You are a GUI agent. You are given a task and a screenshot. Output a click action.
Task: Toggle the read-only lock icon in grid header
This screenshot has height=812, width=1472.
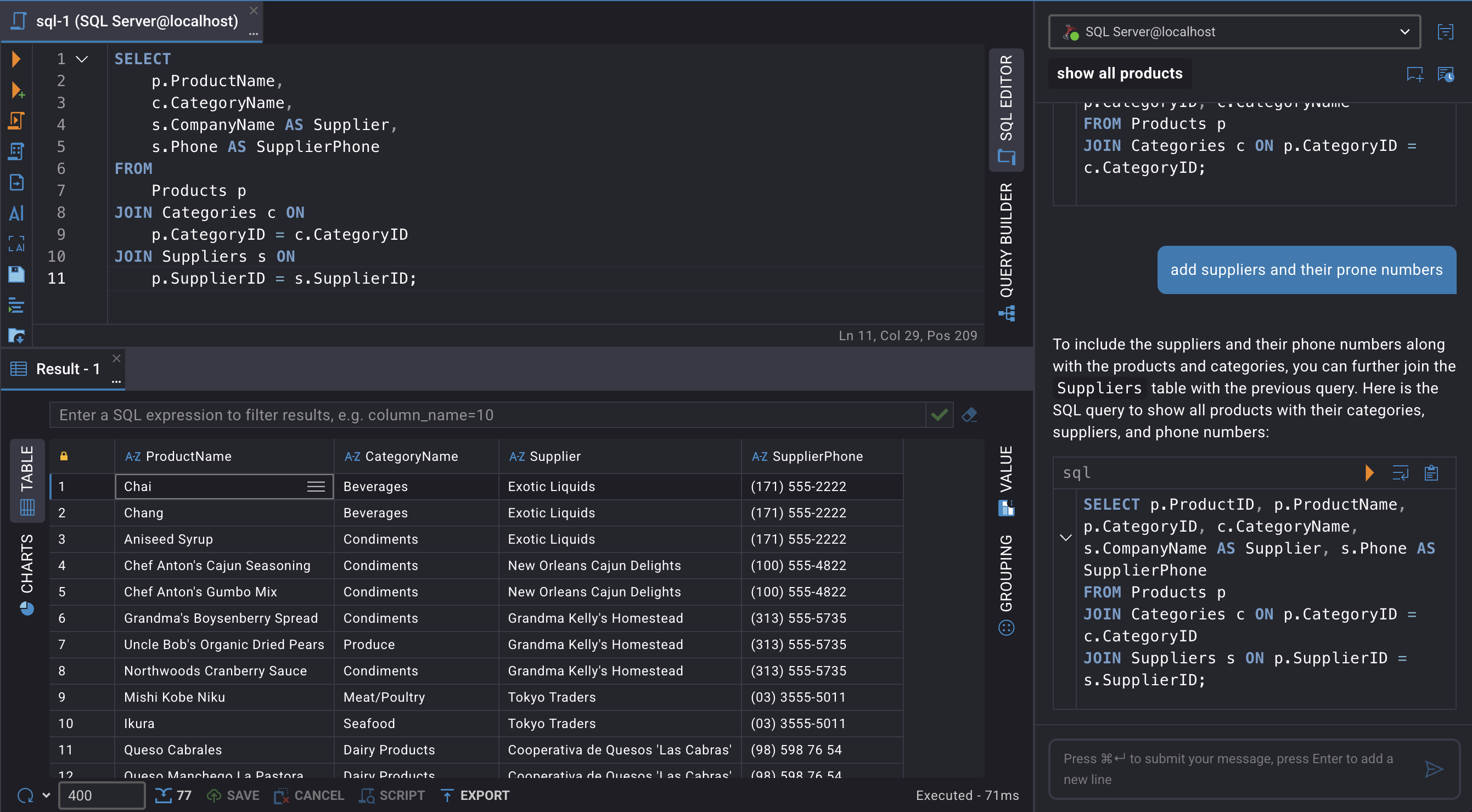[x=64, y=456]
